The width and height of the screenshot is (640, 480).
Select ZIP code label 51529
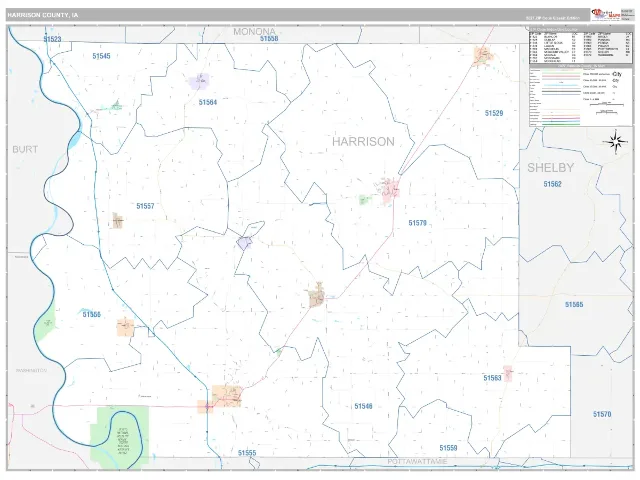tap(494, 113)
